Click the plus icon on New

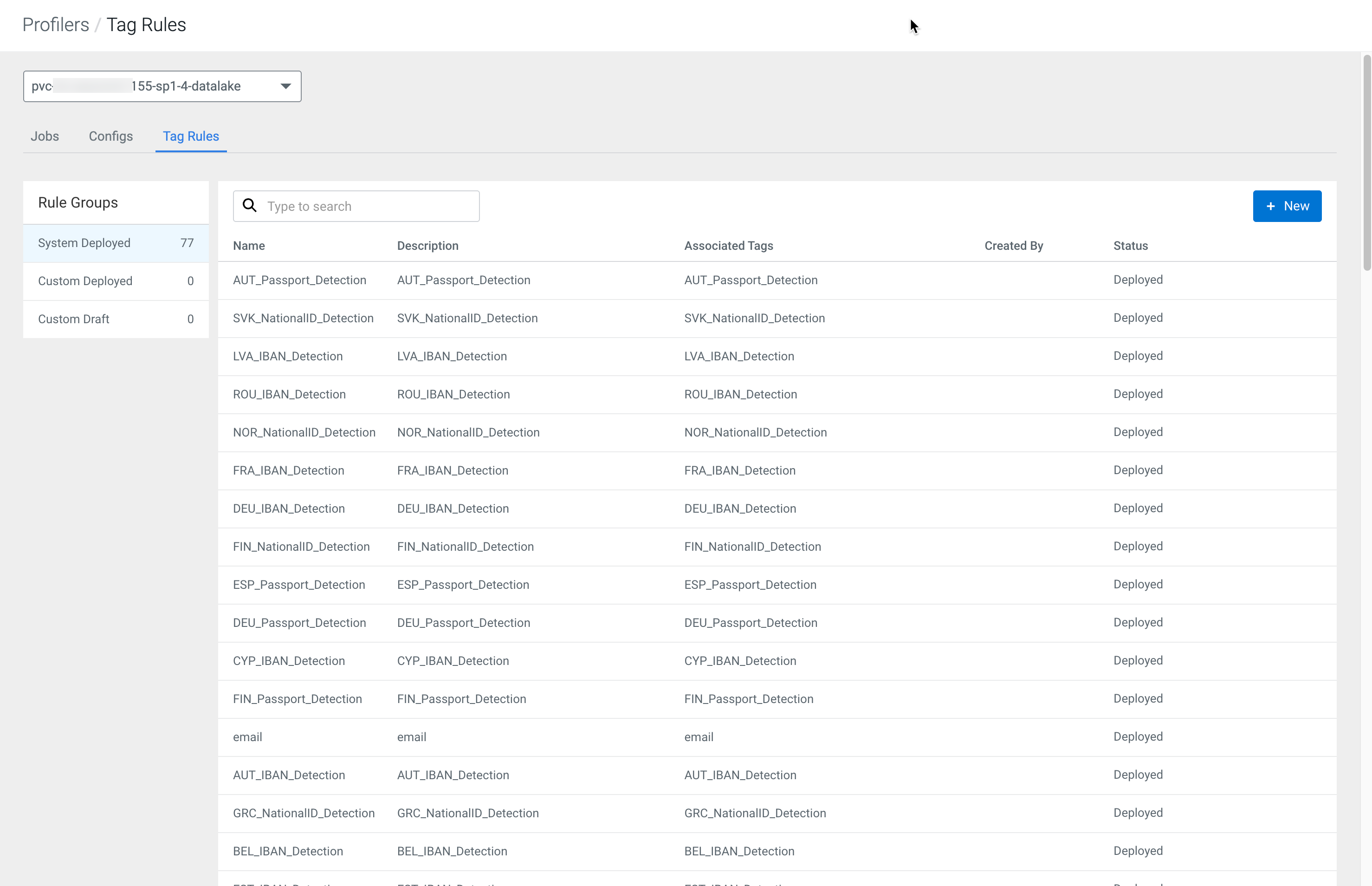1270,206
